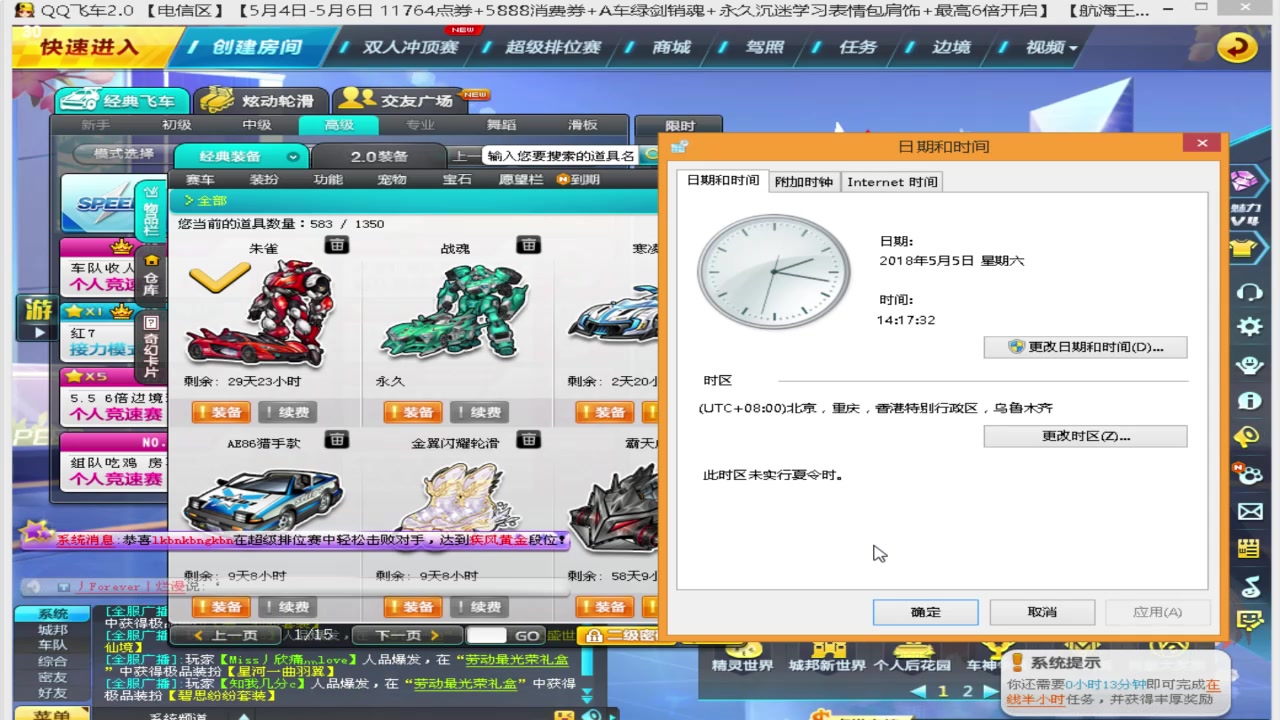
Task: Select the 高级 room level tab
Action: (x=339, y=125)
